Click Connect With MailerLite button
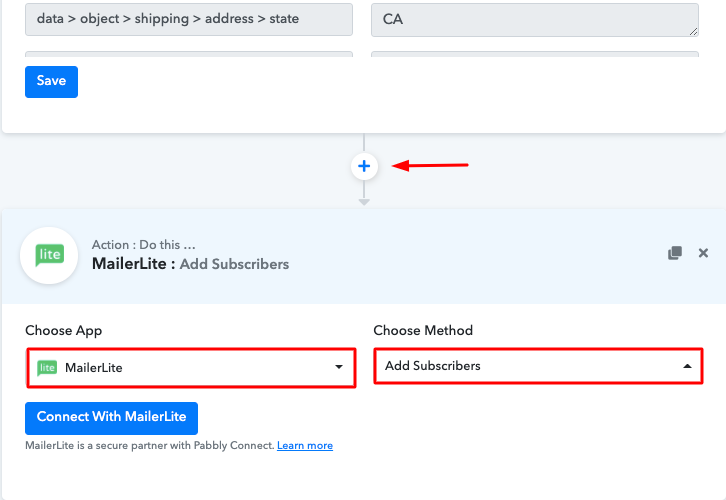Screen dimensions: 726x500 pyautogui.click(x=111, y=418)
